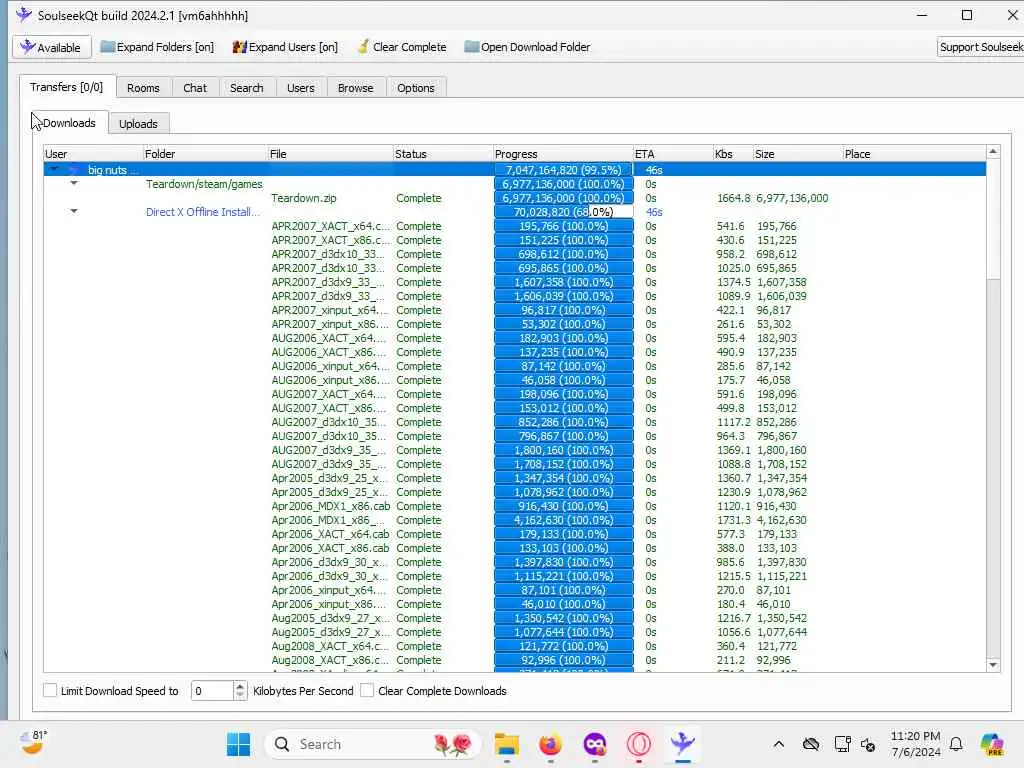Sort by the ETA column header

(x=673, y=154)
